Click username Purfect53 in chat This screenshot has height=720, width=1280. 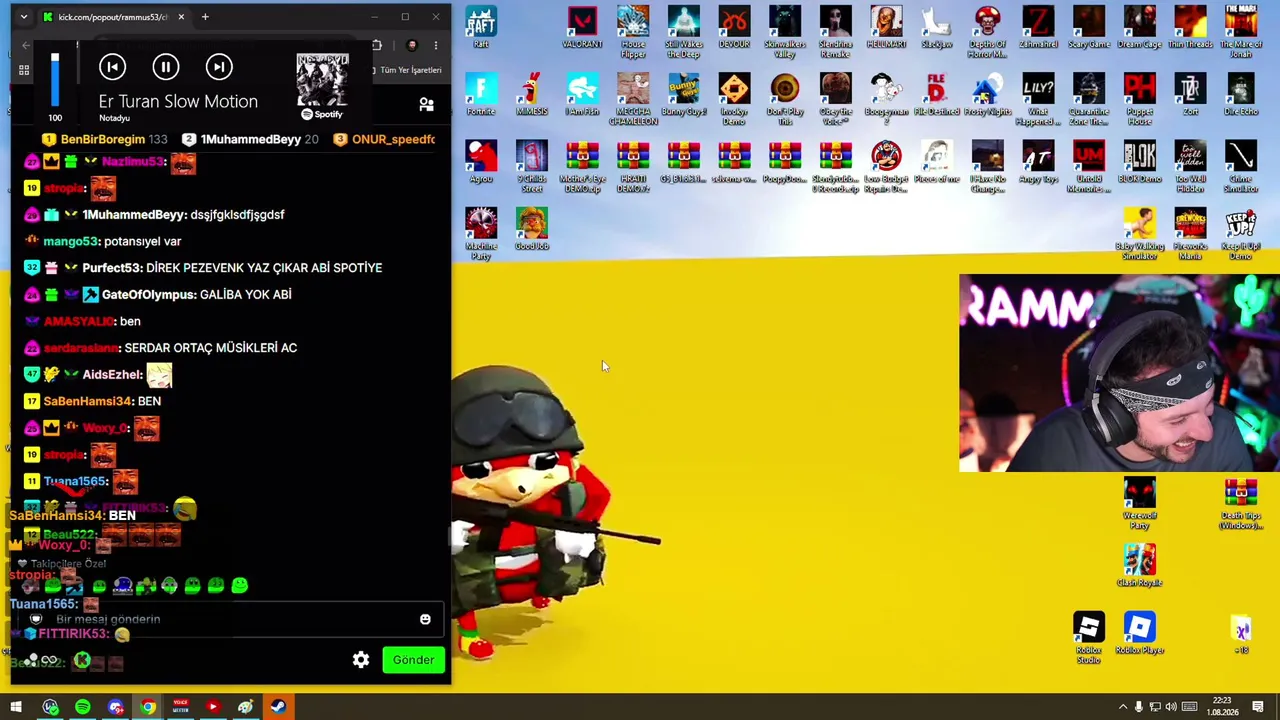pos(111,268)
